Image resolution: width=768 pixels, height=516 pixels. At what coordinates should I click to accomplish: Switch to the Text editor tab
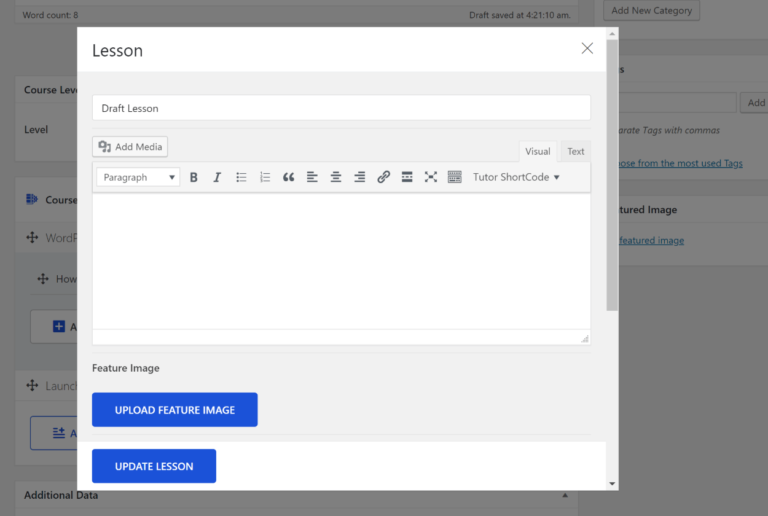[x=576, y=152]
